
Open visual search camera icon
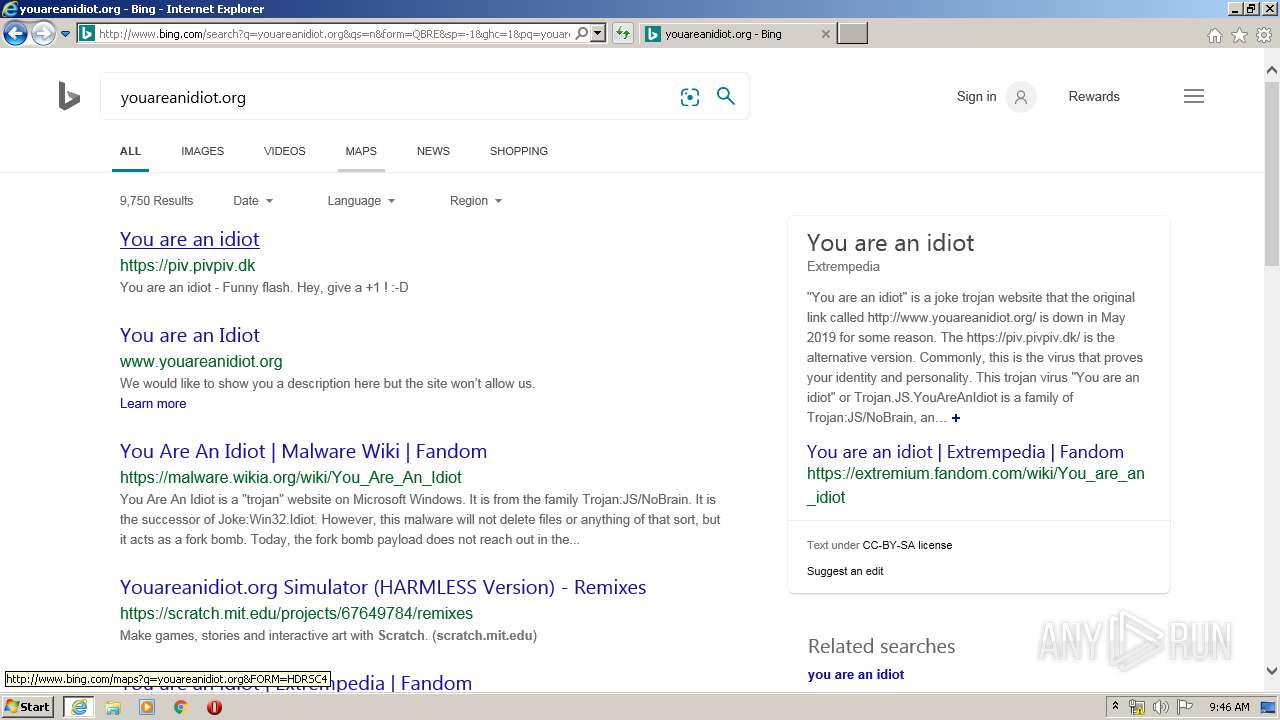pos(690,97)
